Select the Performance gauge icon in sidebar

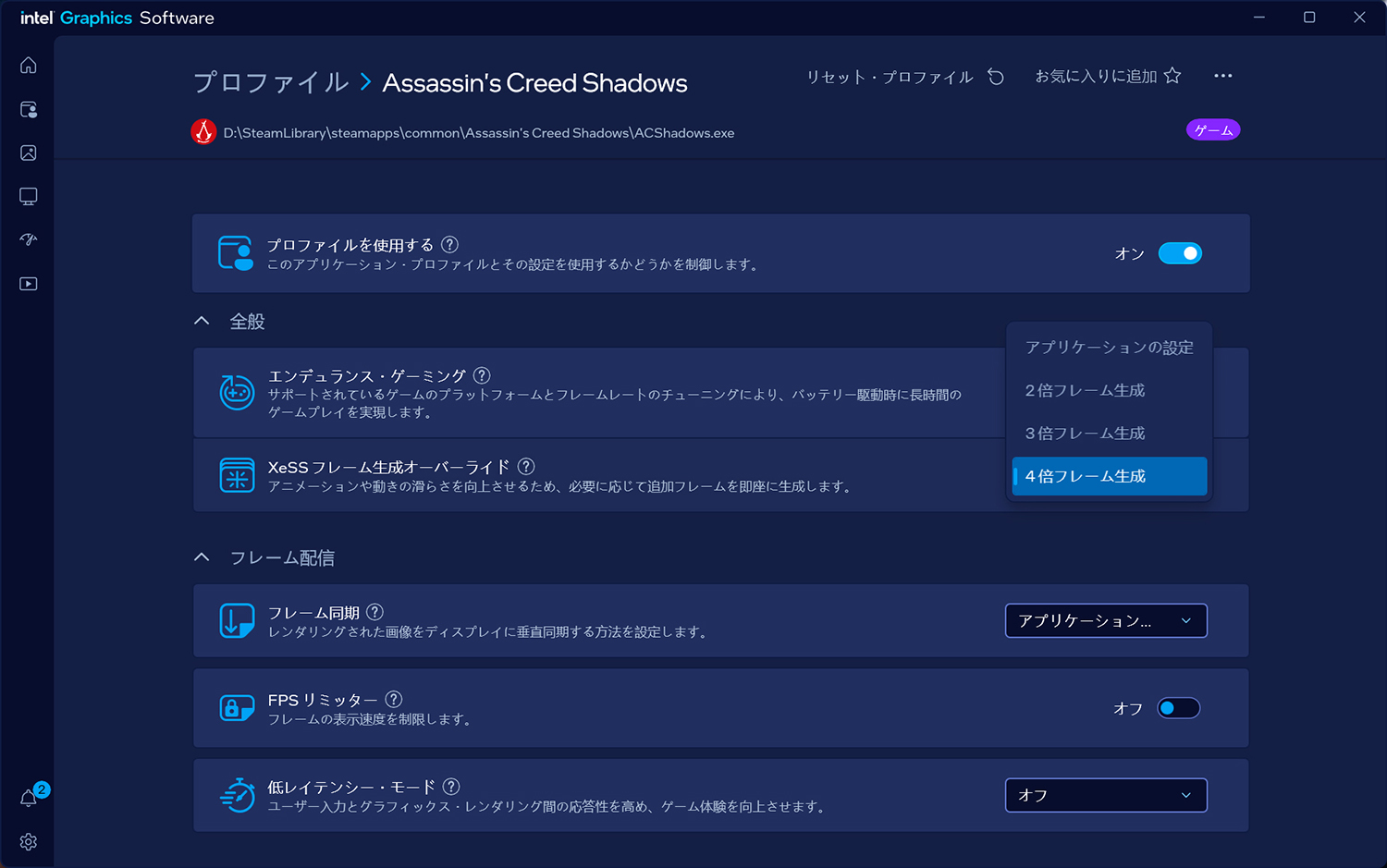[28, 239]
